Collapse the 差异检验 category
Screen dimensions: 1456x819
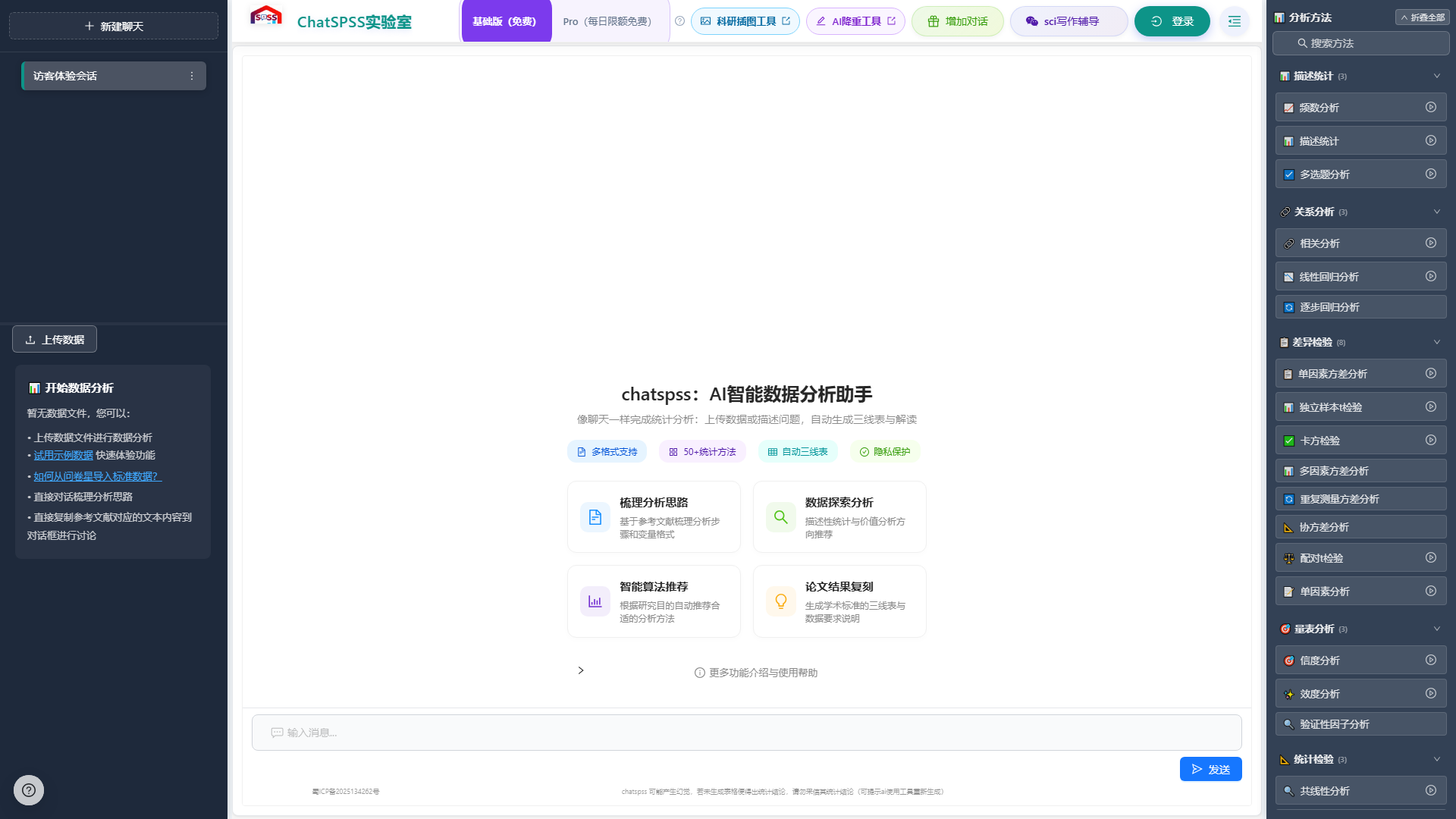pyautogui.click(x=1436, y=342)
